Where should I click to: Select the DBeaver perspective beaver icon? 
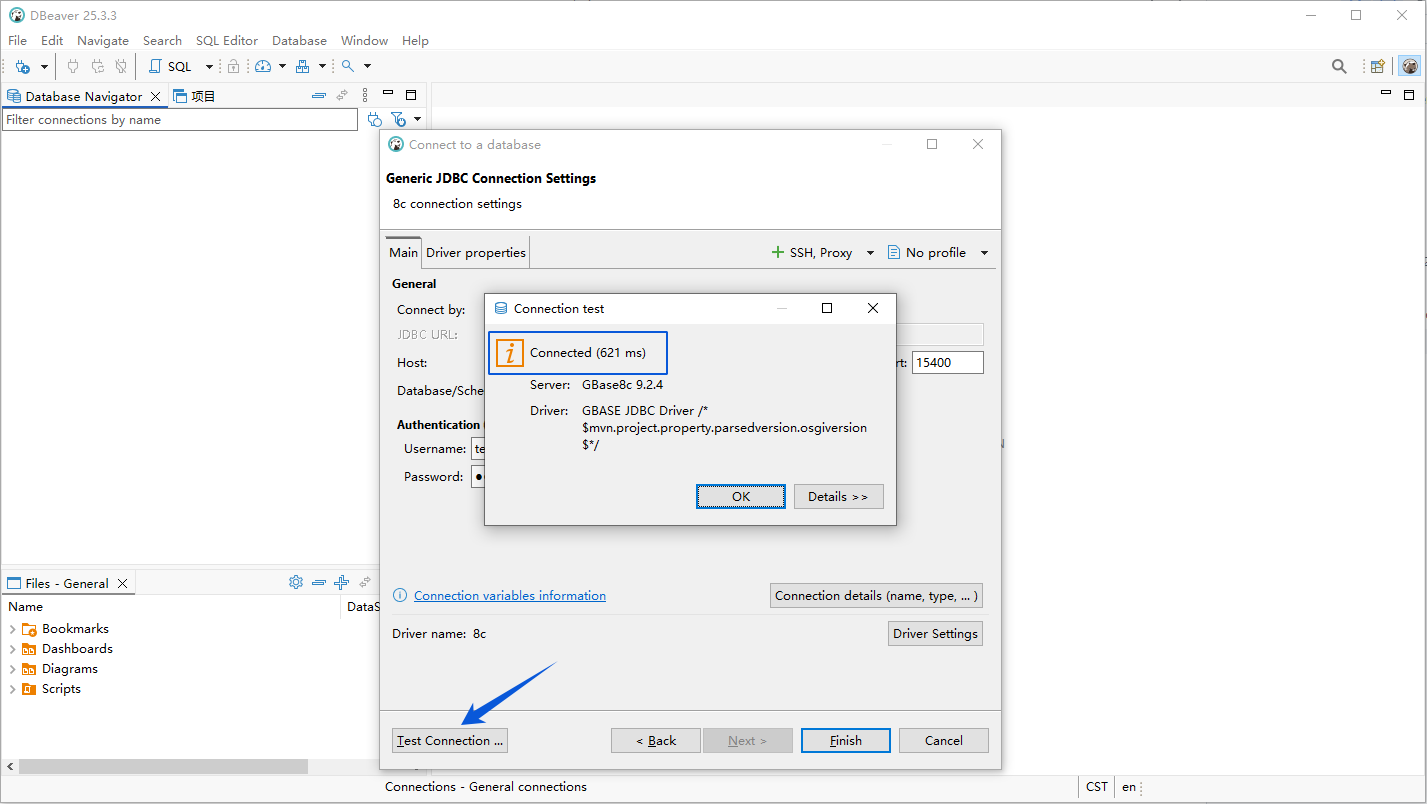(1410, 66)
